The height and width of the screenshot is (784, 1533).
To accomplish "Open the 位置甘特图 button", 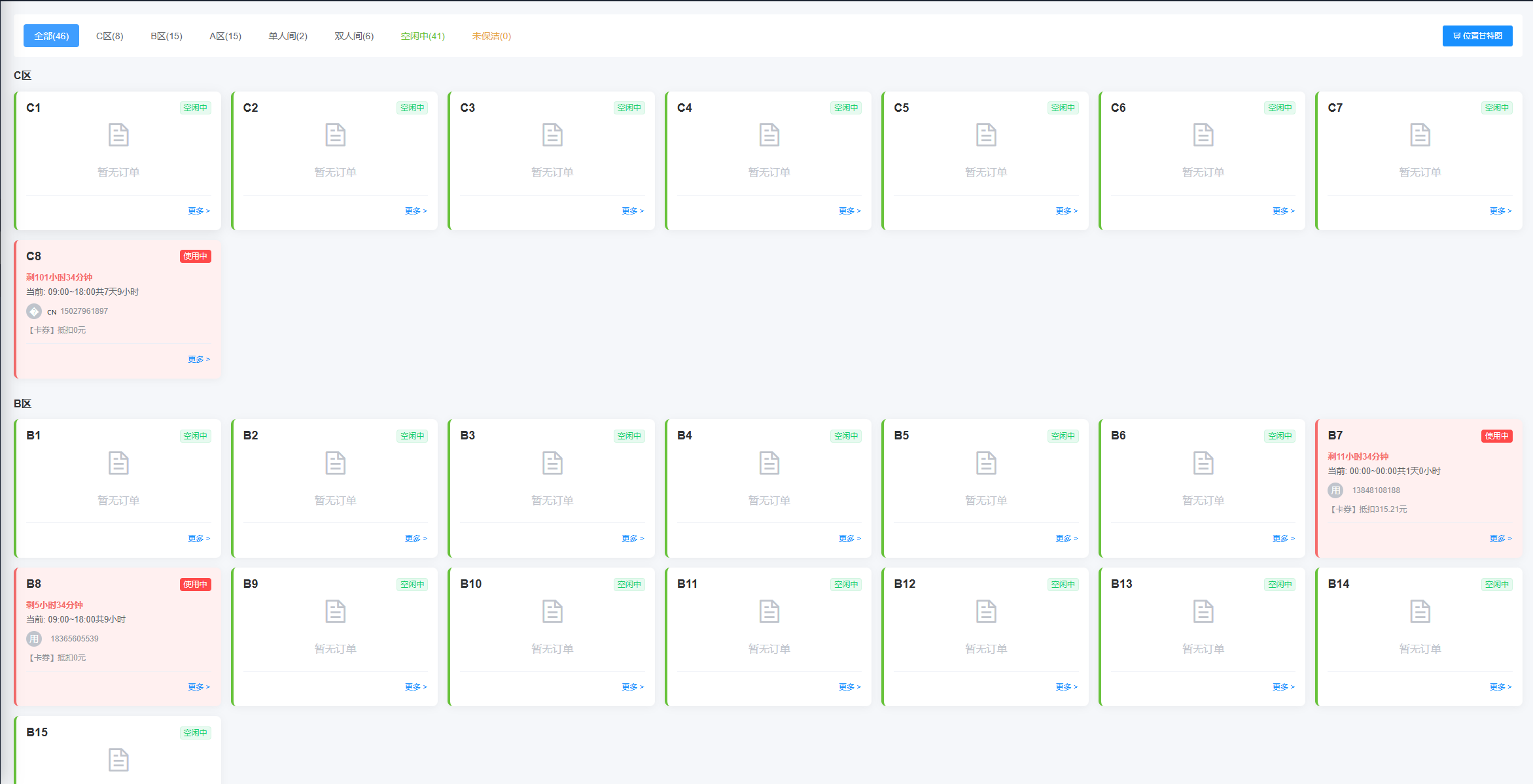I will click(1477, 36).
